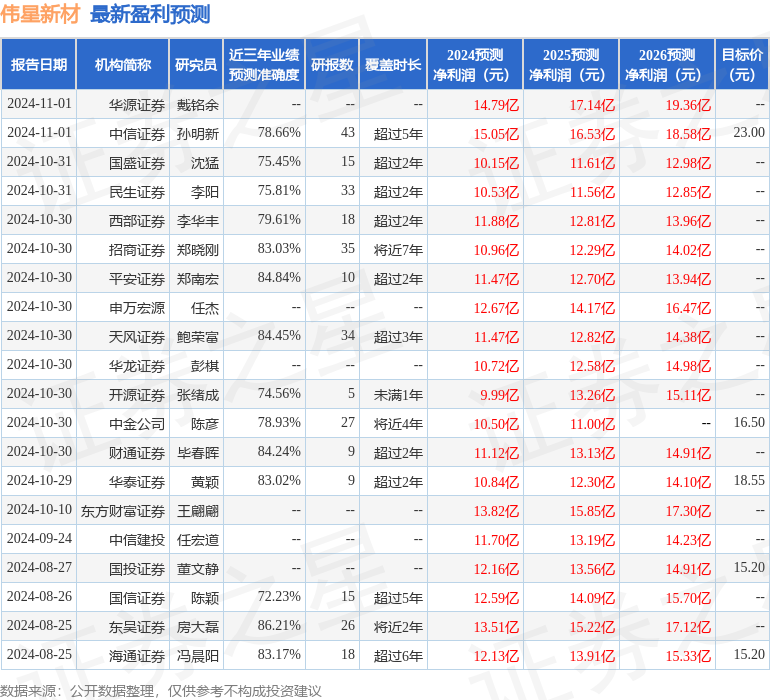
Task: Click the 23.00 target price value
Action: tap(749, 132)
